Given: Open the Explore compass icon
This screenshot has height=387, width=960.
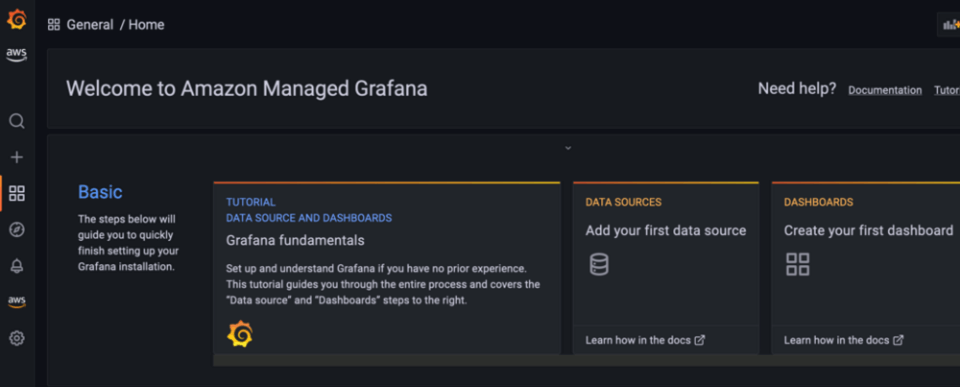Looking at the screenshot, I should point(17,230).
